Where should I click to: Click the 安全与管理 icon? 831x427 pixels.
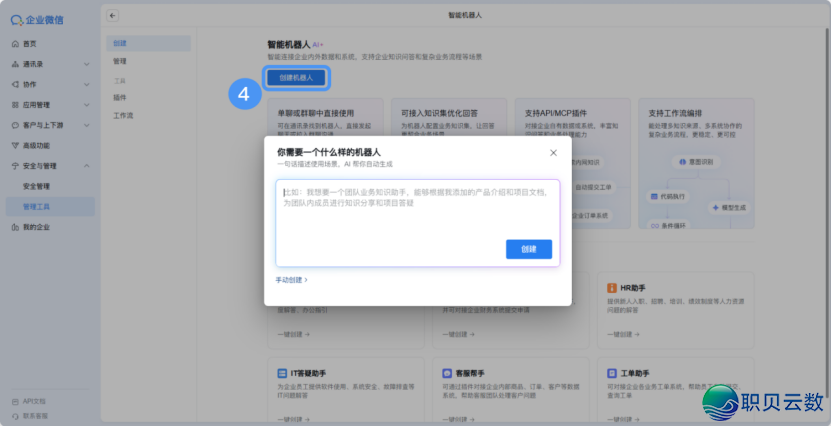[15, 166]
